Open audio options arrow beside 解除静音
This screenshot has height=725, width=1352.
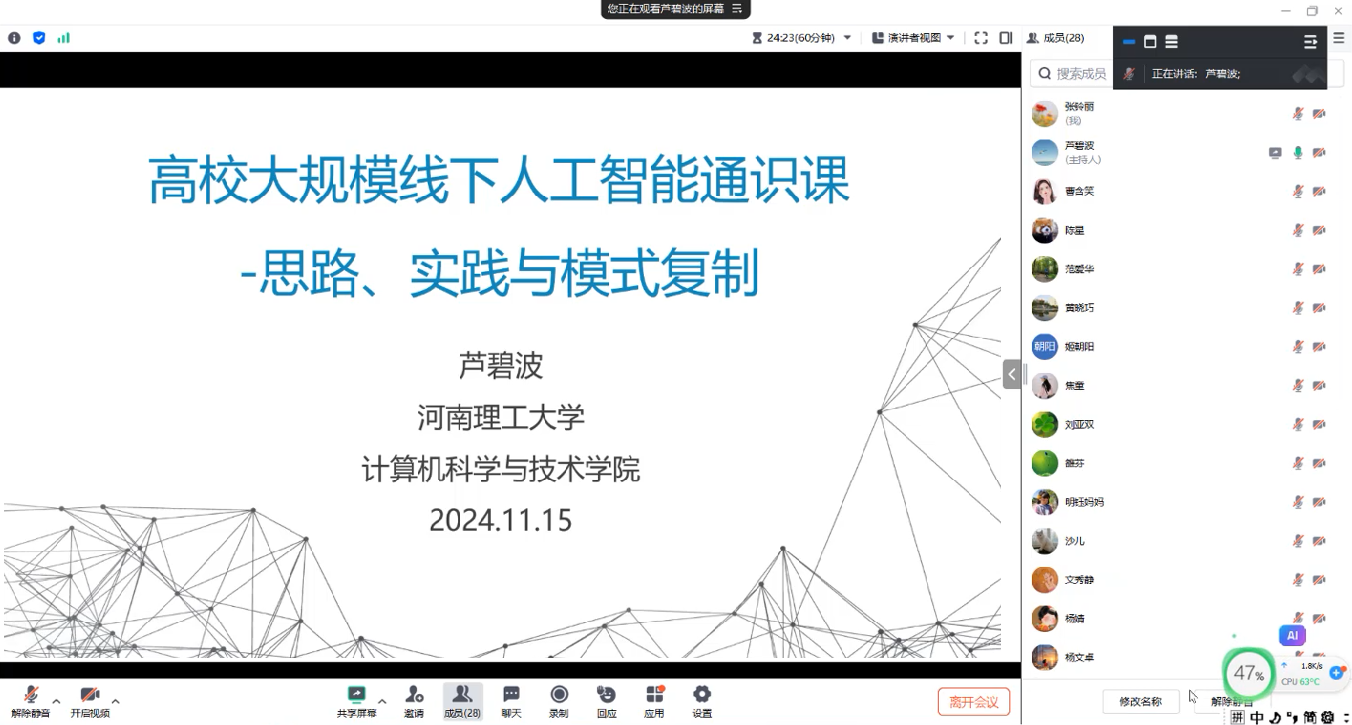(x=56, y=701)
